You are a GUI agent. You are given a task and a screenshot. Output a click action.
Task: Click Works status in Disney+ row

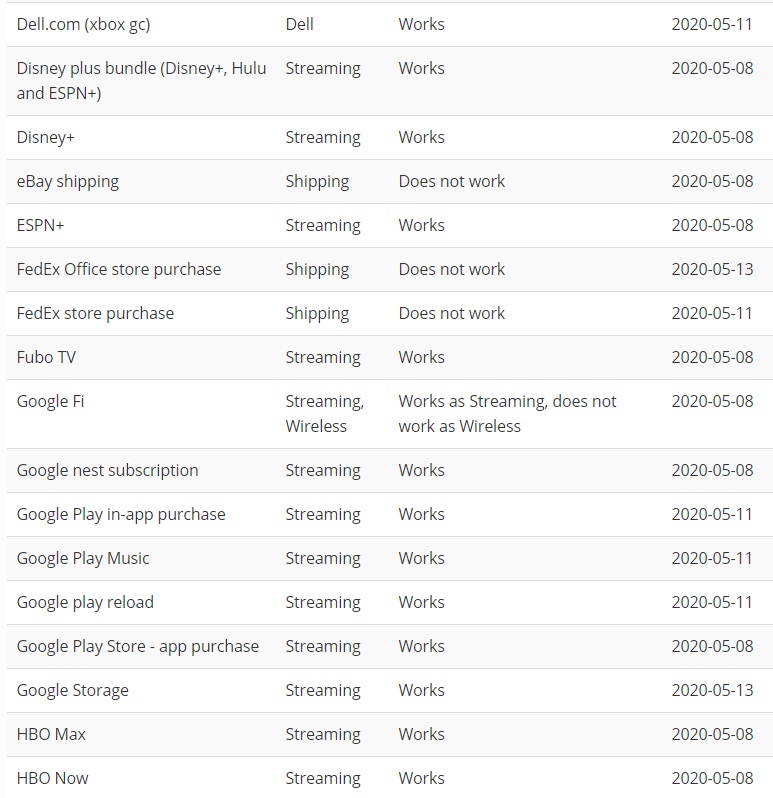click(x=421, y=137)
